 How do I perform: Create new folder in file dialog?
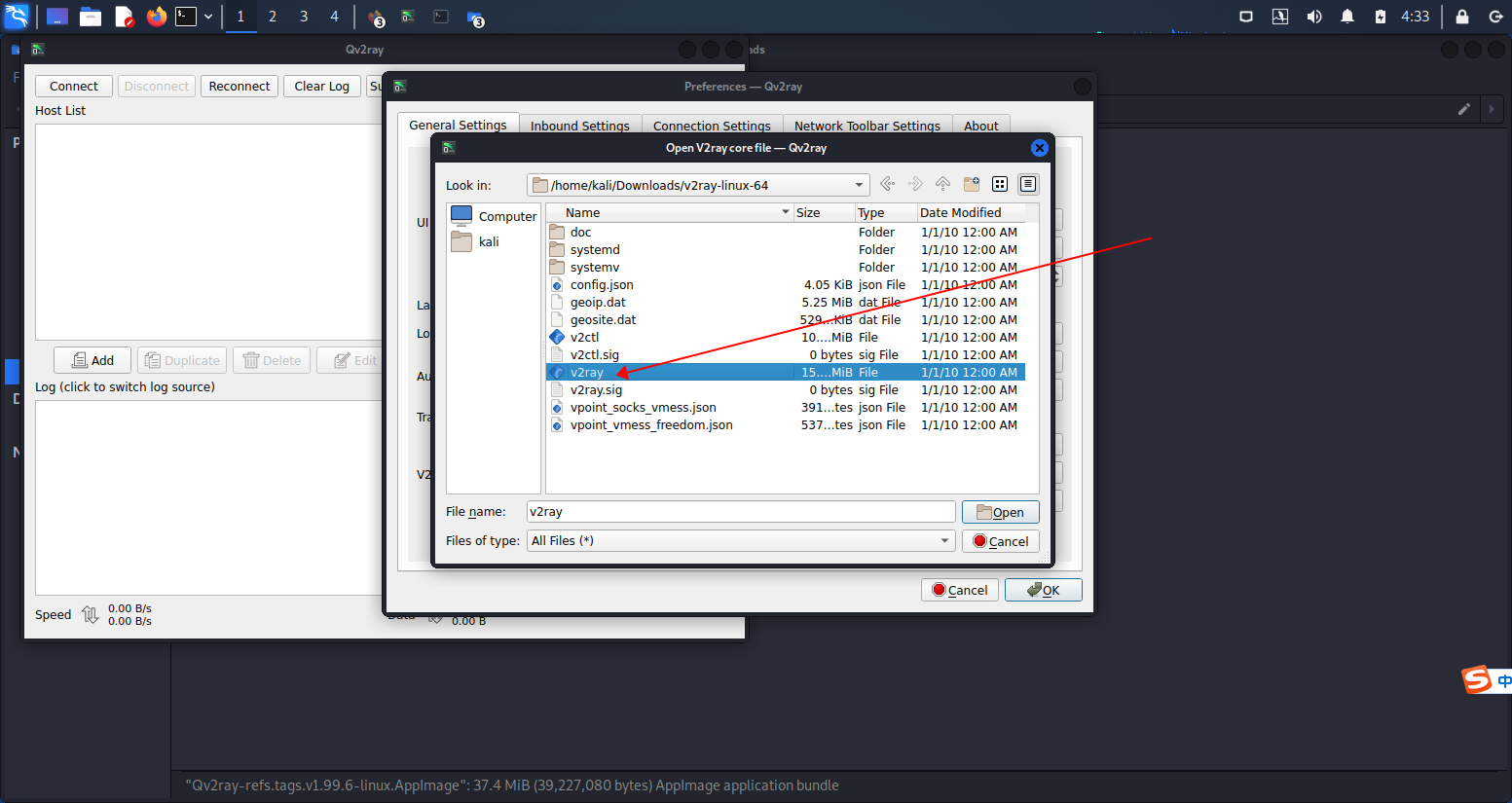click(x=971, y=184)
